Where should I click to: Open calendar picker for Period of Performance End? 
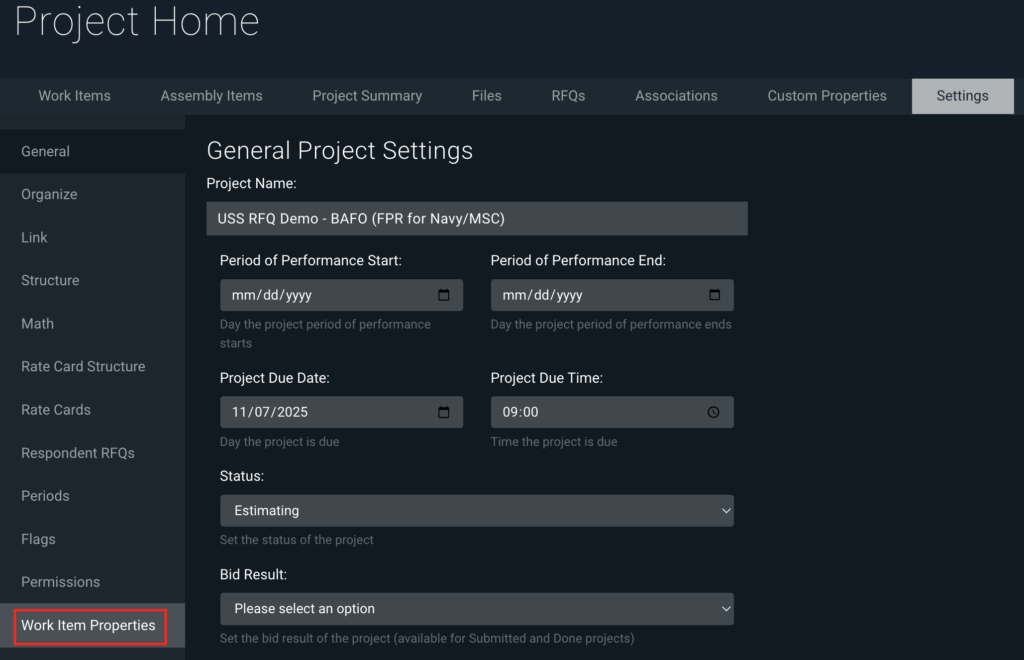[714, 295]
